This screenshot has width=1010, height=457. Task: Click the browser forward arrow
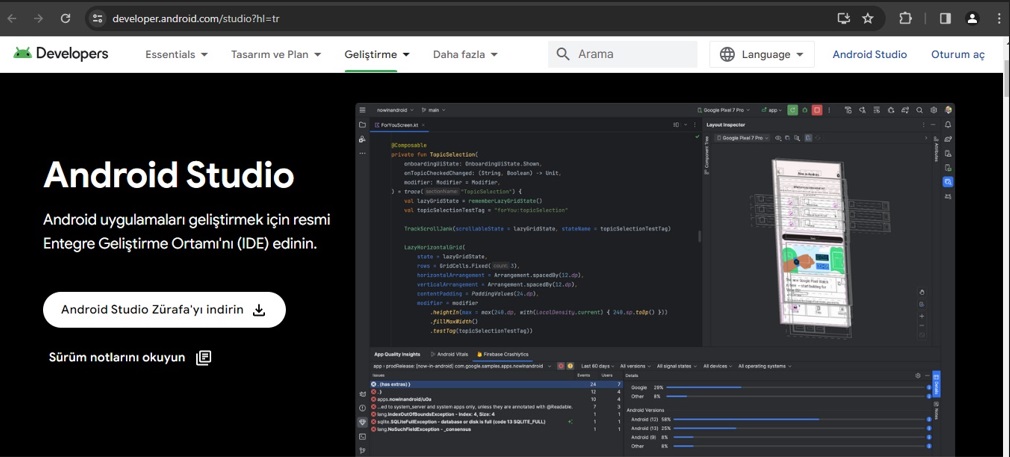tap(39, 18)
